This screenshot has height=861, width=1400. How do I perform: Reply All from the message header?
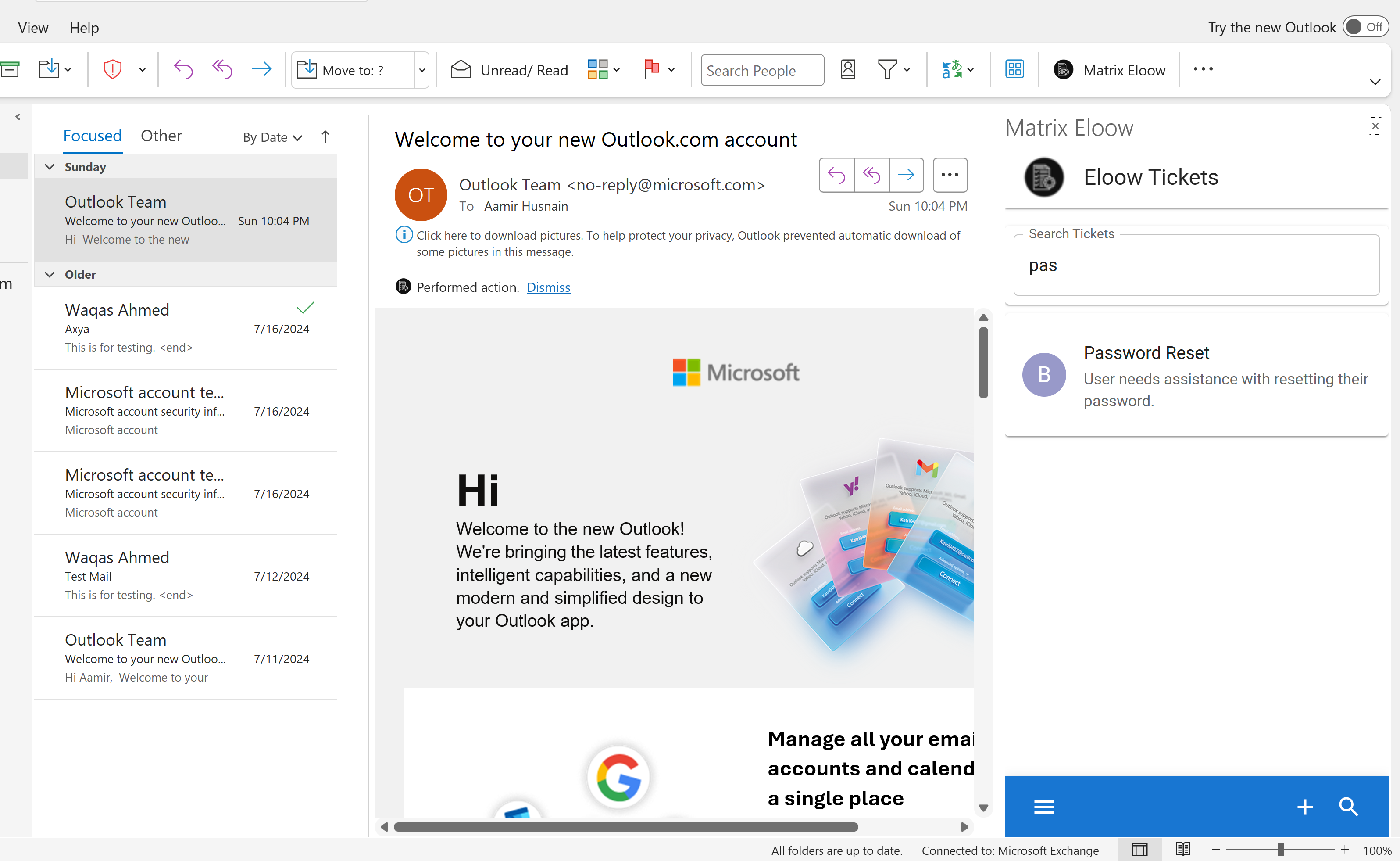point(871,175)
